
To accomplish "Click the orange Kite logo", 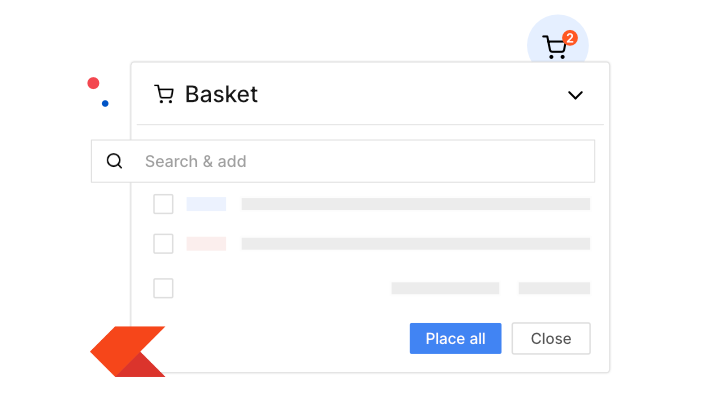I will click(128, 351).
